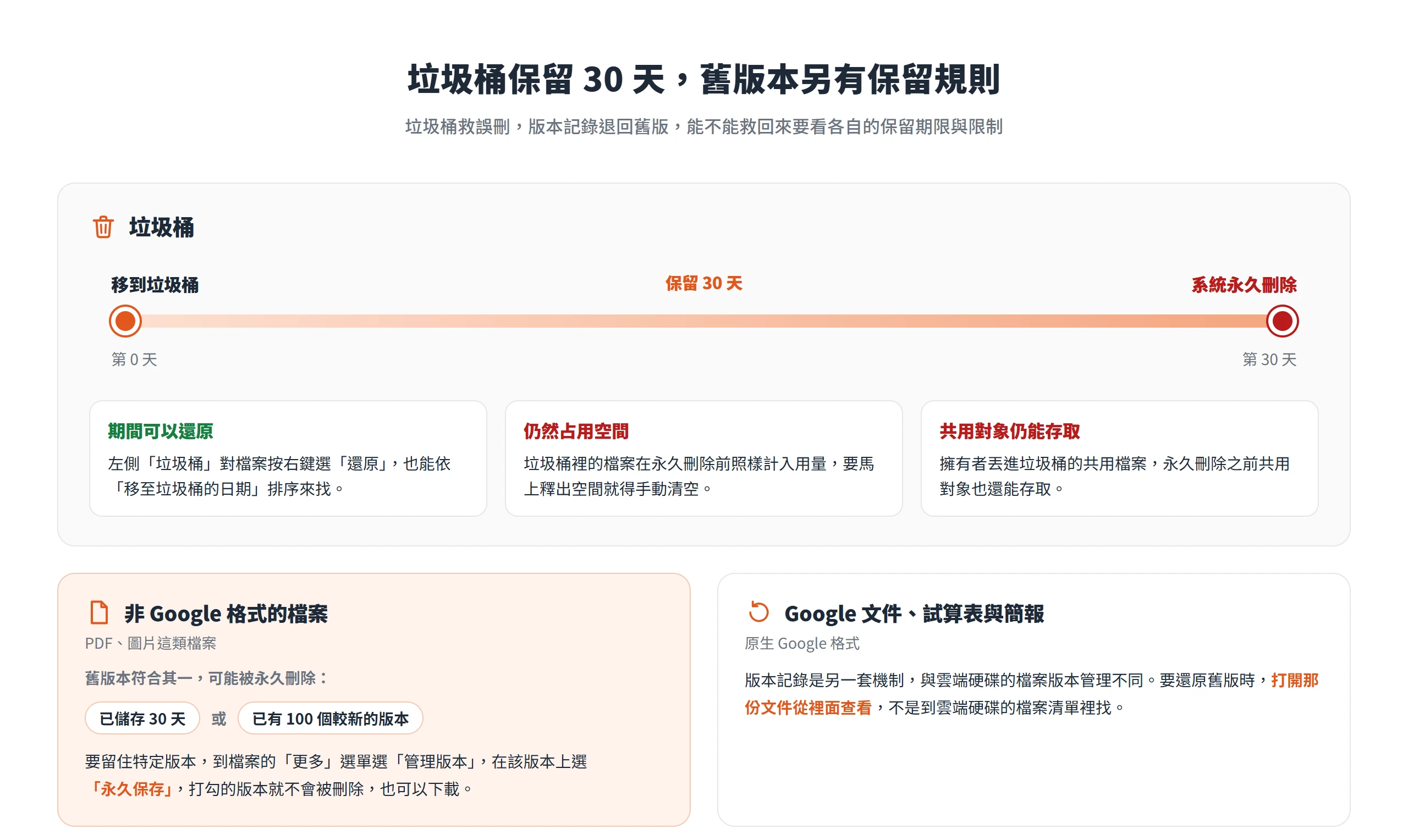Click the 原生 Google 格式 caption
Screen dimensions: 1408x840
[802, 643]
